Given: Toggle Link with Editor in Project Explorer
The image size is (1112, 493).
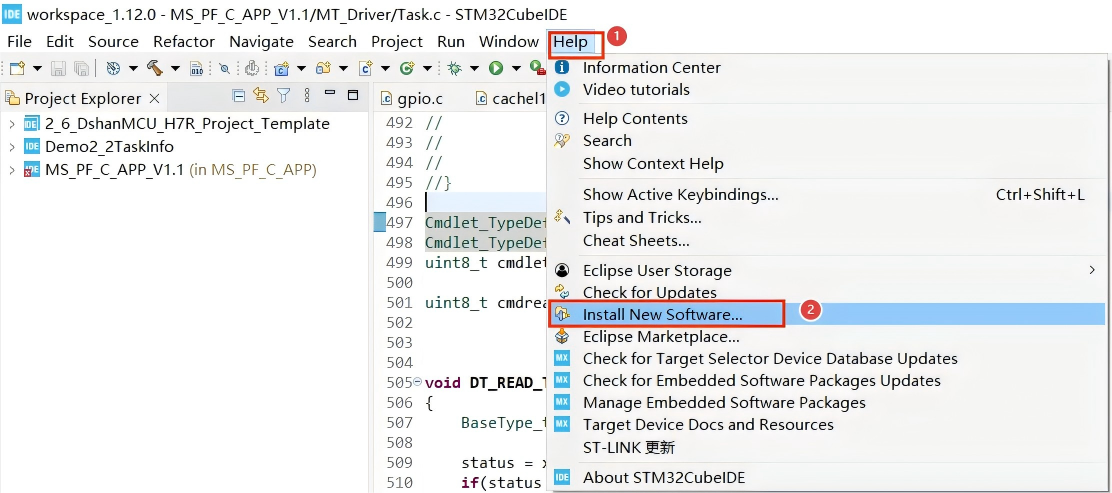Looking at the screenshot, I should 261,95.
